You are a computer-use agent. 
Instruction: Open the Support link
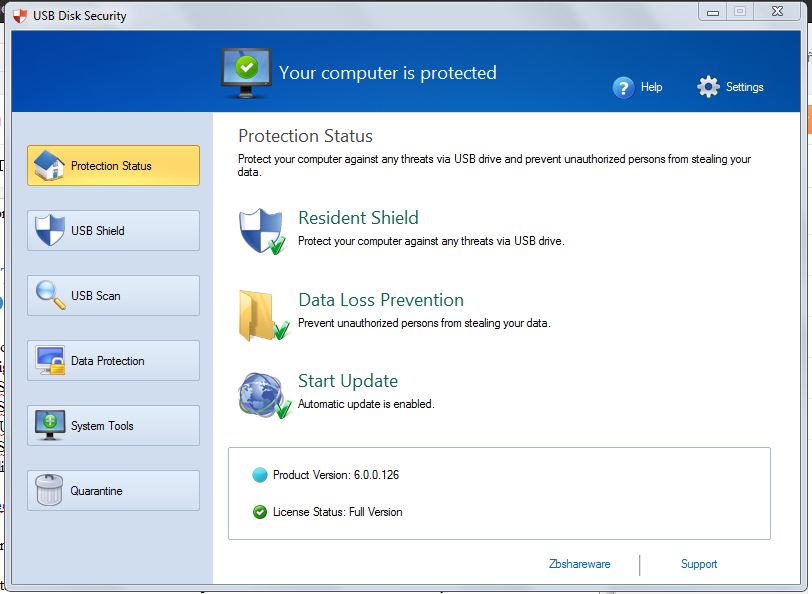pos(699,564)
